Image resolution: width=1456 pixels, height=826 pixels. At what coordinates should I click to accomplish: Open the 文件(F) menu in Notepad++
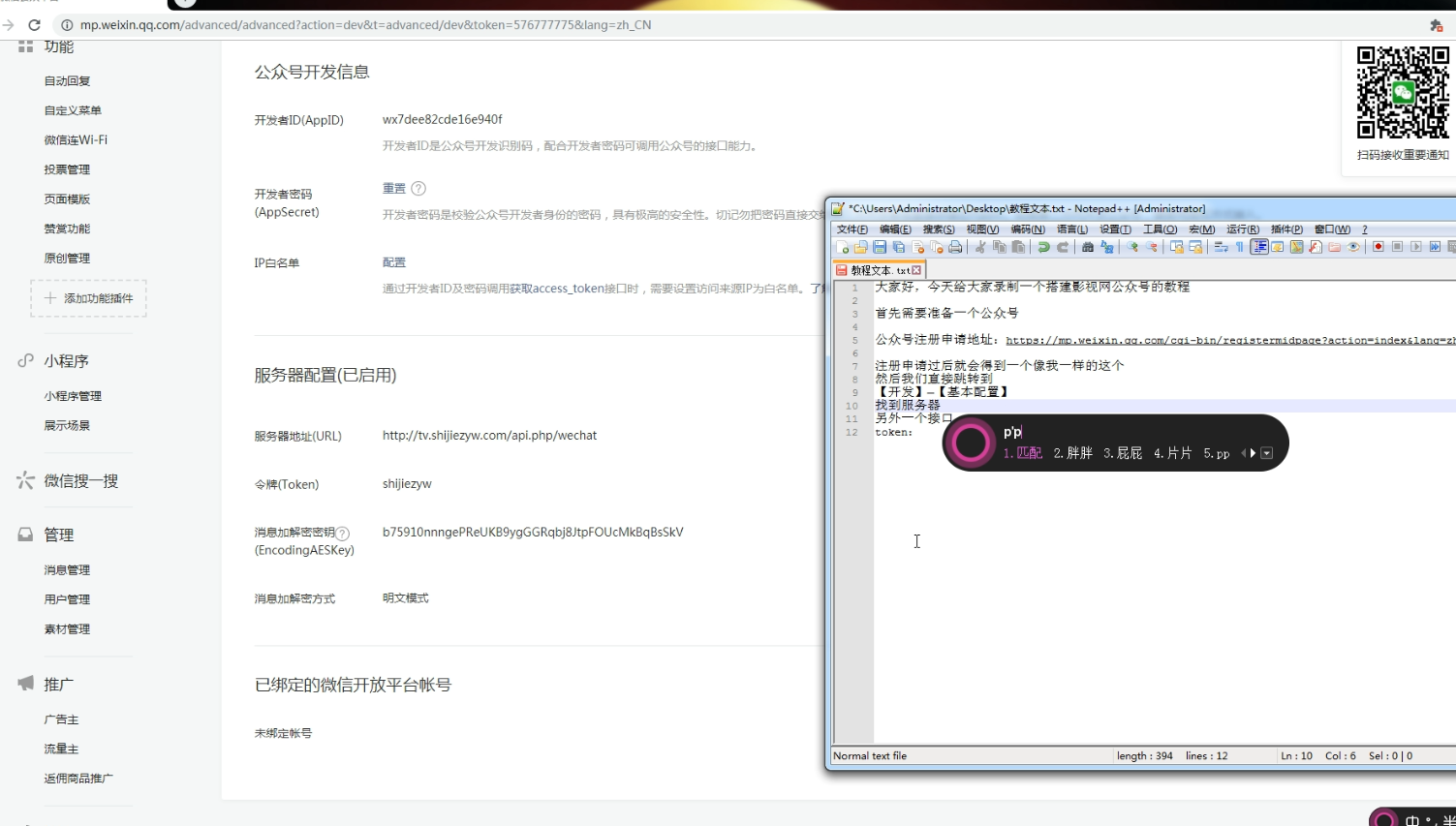pos(852,229)
